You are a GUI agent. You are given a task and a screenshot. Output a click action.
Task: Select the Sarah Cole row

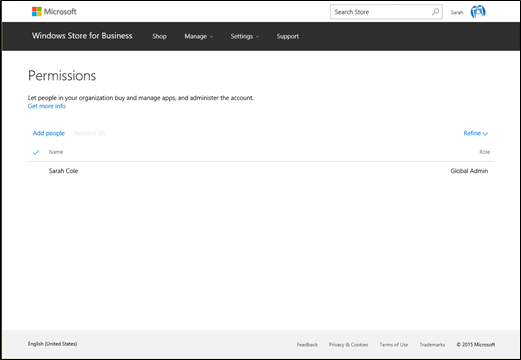tap(261, 171)
